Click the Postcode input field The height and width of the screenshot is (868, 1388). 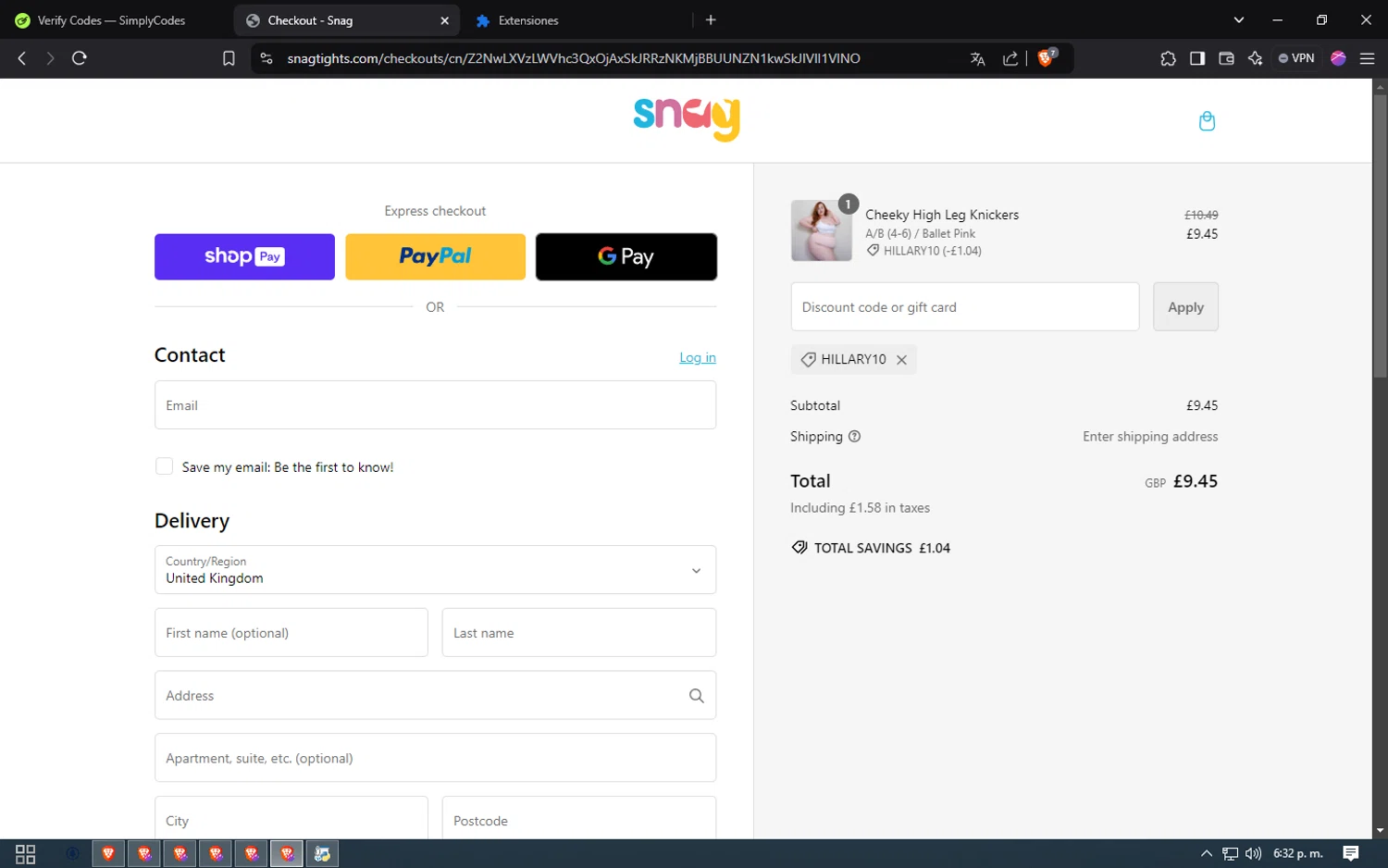pos(579,818)
